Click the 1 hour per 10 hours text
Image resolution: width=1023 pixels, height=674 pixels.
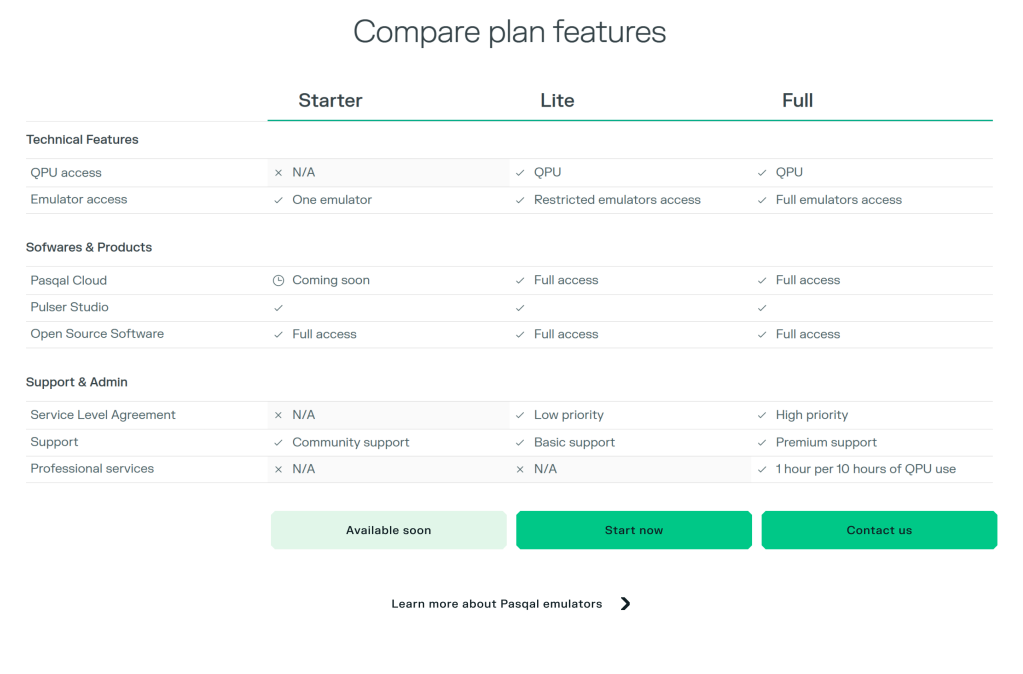pos(865,469)
